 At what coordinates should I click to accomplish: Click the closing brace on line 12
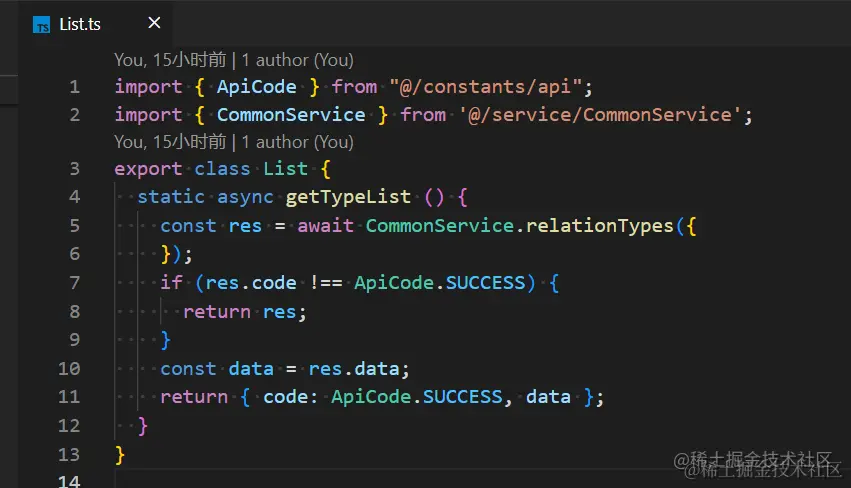[x=143, y=426]
